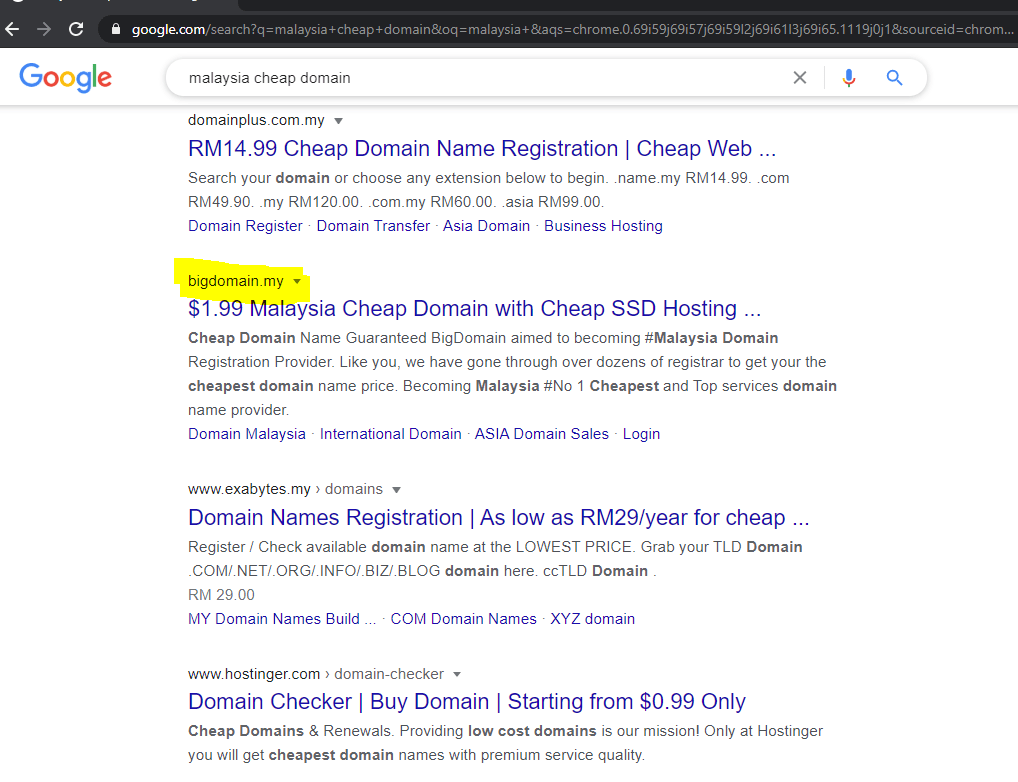Open the Login link under bigdomain.my result
Screen dimensions: 1018x782
641,433
